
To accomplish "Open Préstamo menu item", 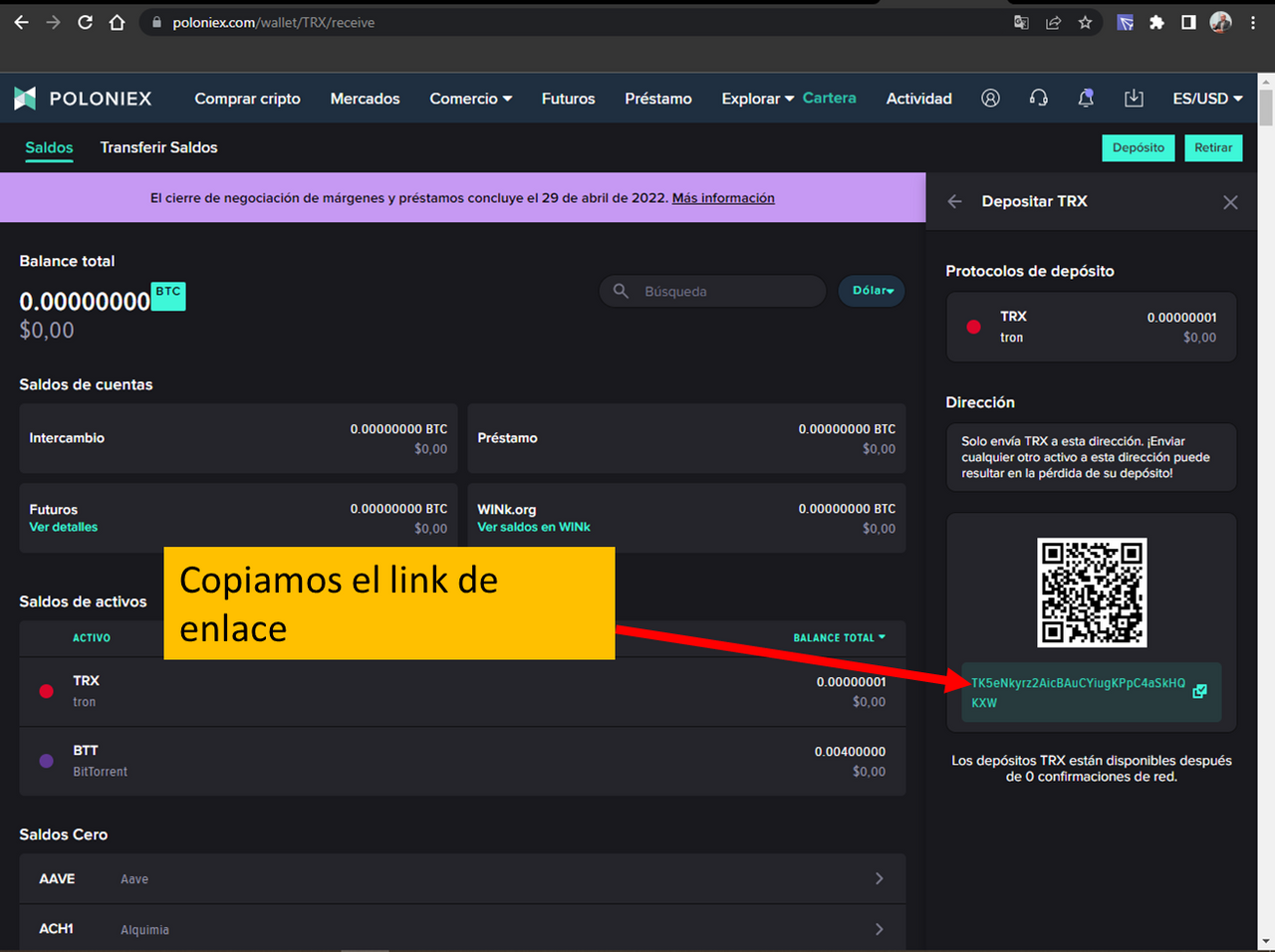I will tap(658, 99).
